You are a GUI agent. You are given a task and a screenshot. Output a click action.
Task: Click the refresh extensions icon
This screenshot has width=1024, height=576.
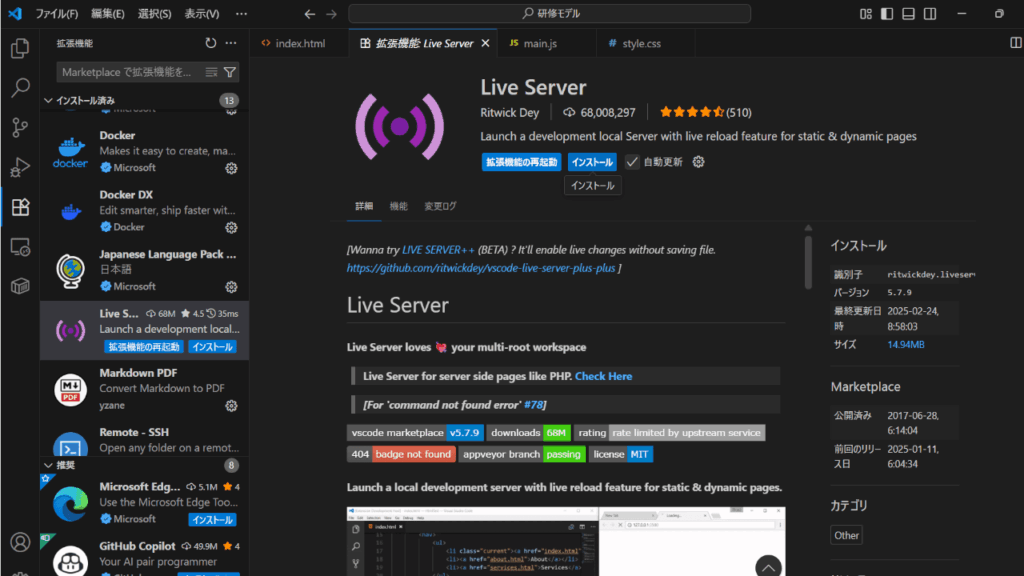click(210, 43)
